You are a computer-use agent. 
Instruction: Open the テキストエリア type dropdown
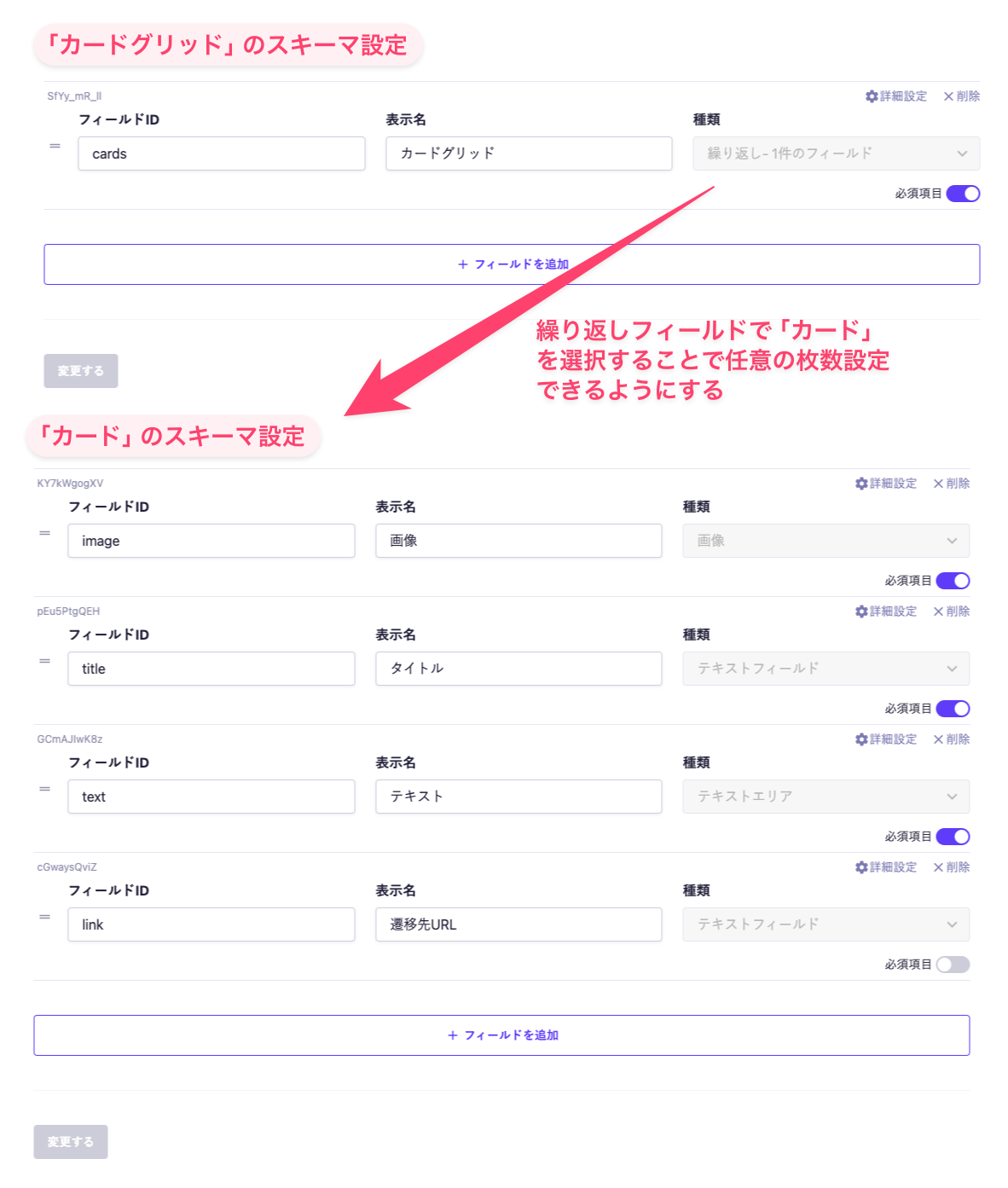(x=825, y=797)
